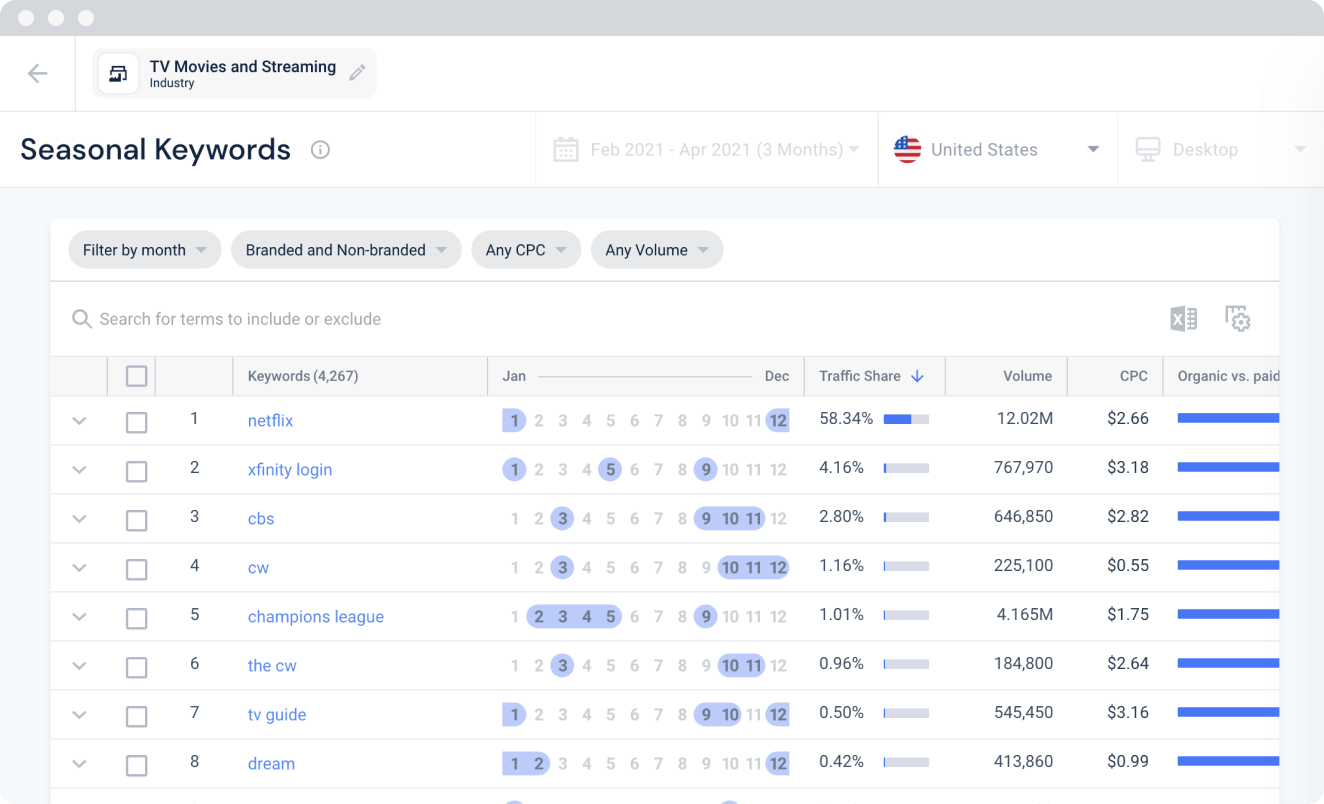This screenshot has height=804, width=1324.
Task: Check the champions league row checkbox
Action: click(137, 618)
